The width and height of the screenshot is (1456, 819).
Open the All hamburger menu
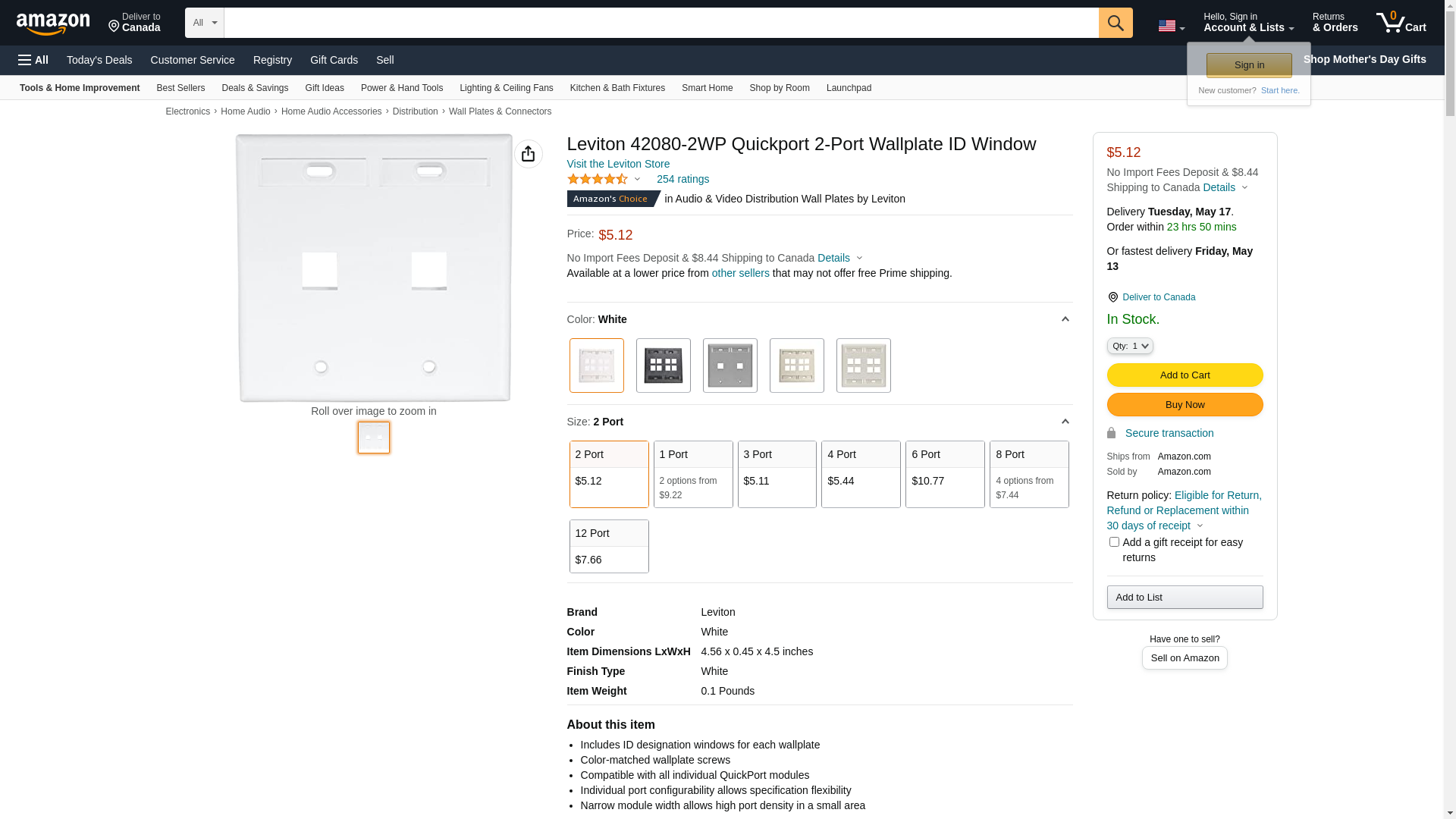(33, 60)
